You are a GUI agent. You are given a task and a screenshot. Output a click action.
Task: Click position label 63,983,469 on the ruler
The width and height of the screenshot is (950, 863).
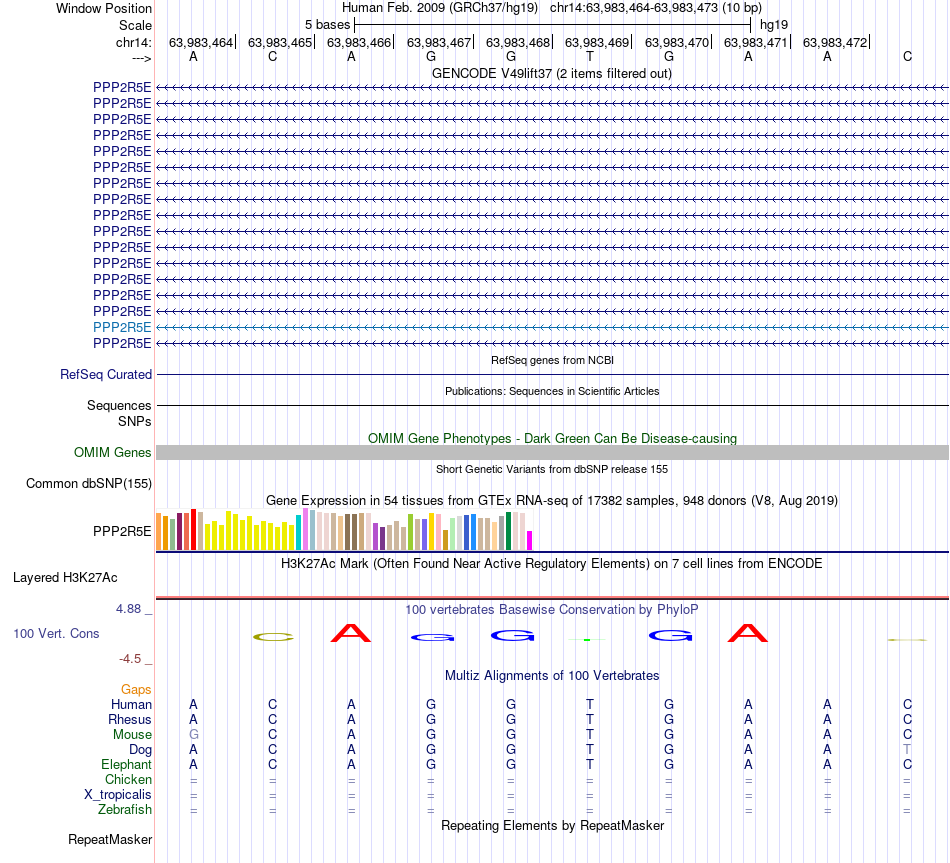(x=597, y=42)
